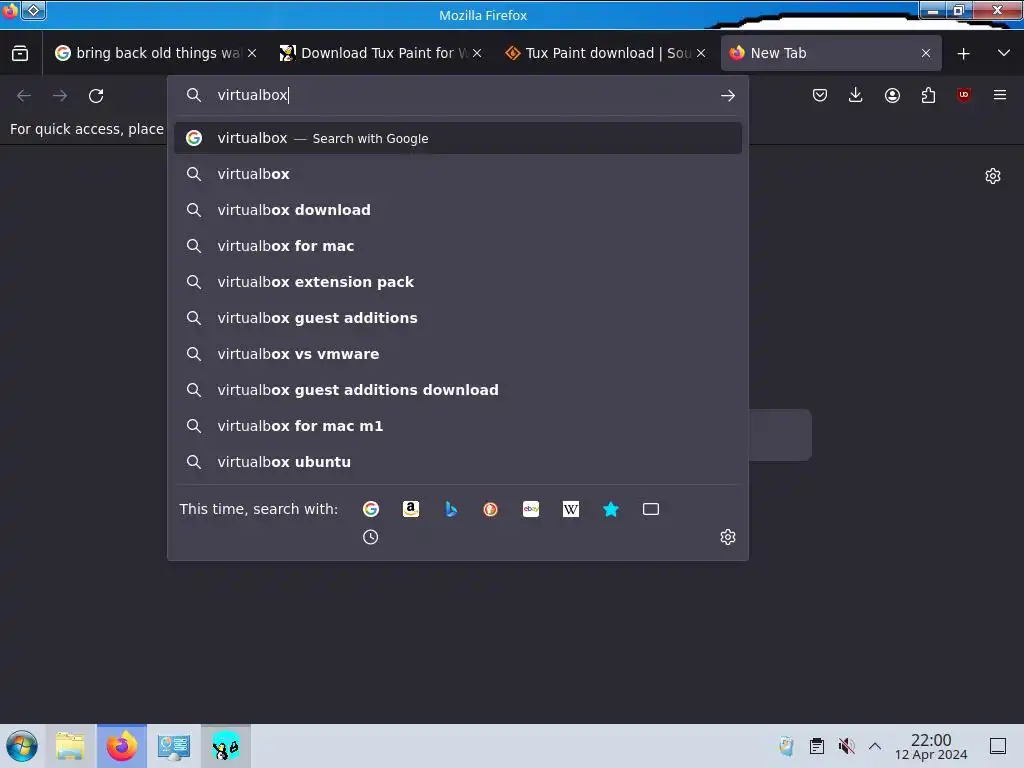This screenshot has width=1024, height=768.
Task: Go back using the back arrow
Action: click(x=24, y=95)
